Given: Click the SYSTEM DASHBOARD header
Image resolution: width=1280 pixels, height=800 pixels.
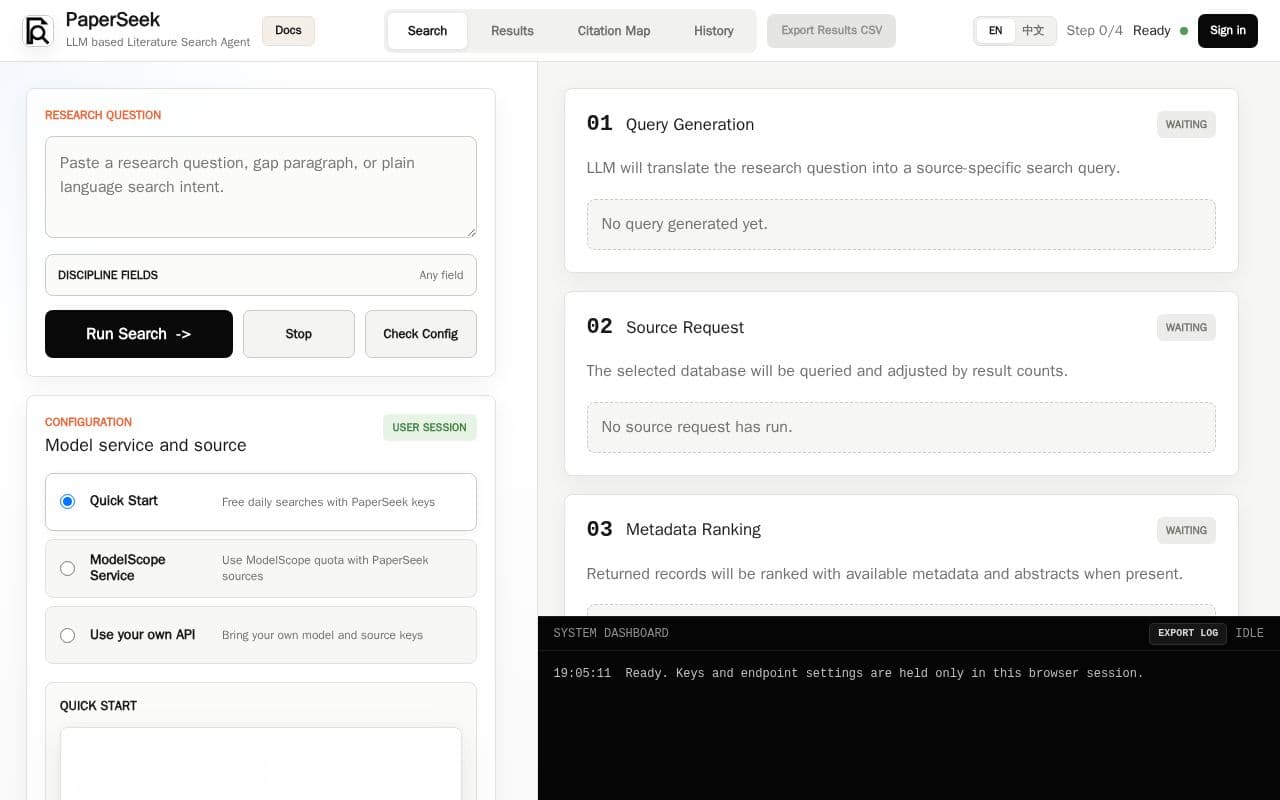Looking at the screenshot, I should [611, 633].
